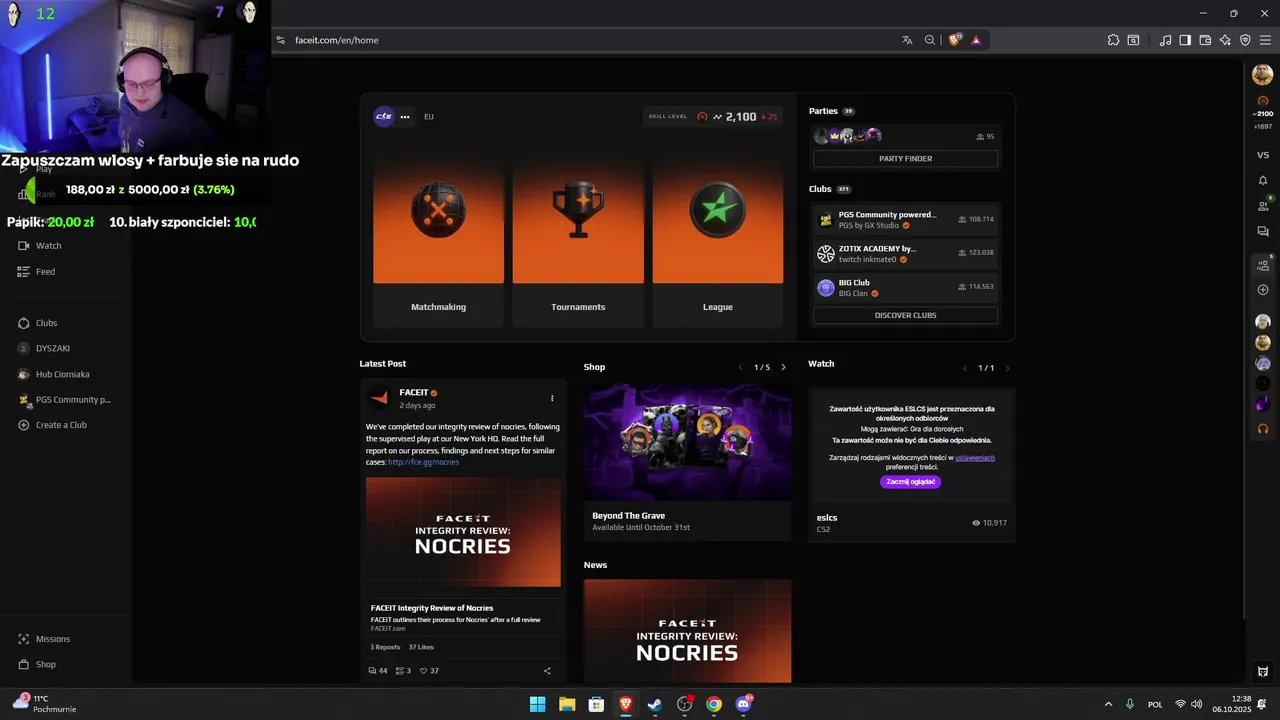Open the browser hamburger menu
Screen dimensions: 1280x720
(x=1265, y=40)
